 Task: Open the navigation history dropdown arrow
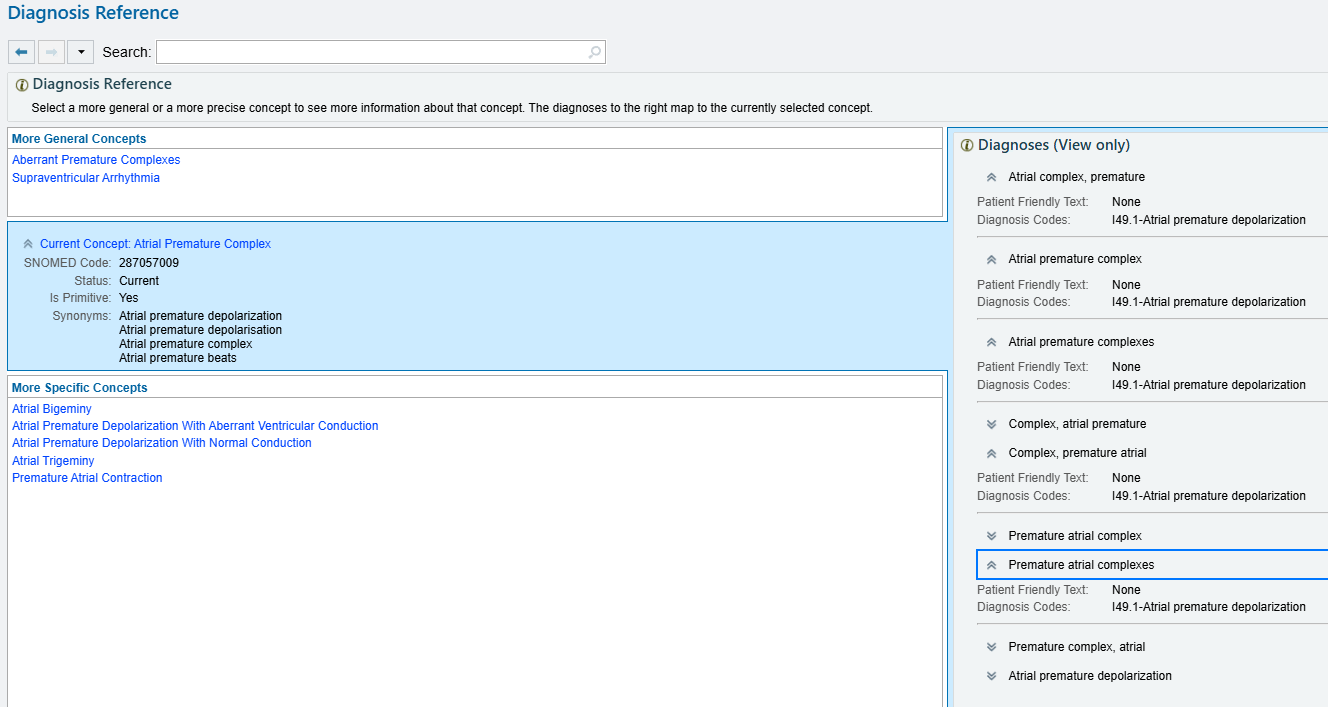coord(80,52)
